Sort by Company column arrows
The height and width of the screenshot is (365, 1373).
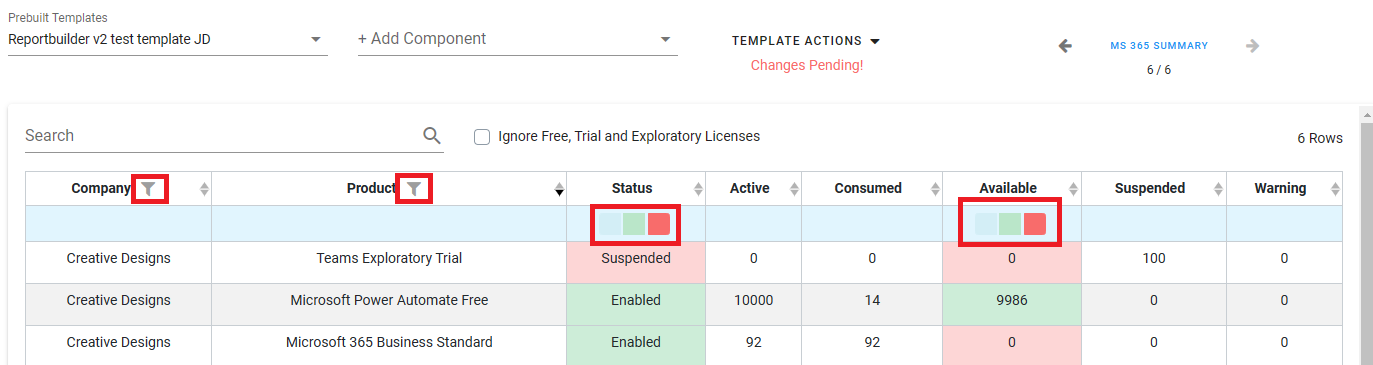pyautogui.click(x=204, y=189)
